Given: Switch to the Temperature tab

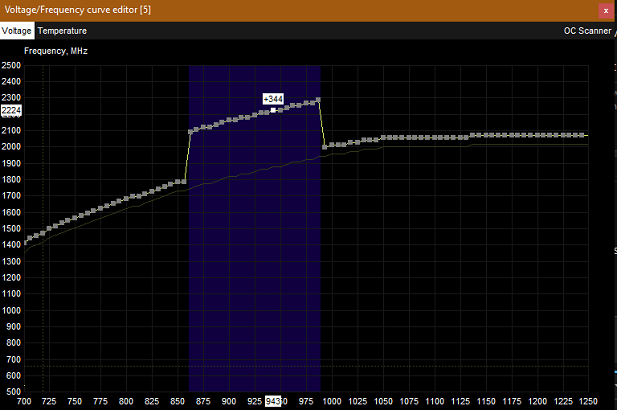Looking at the screenshot, I should [62, 31].
